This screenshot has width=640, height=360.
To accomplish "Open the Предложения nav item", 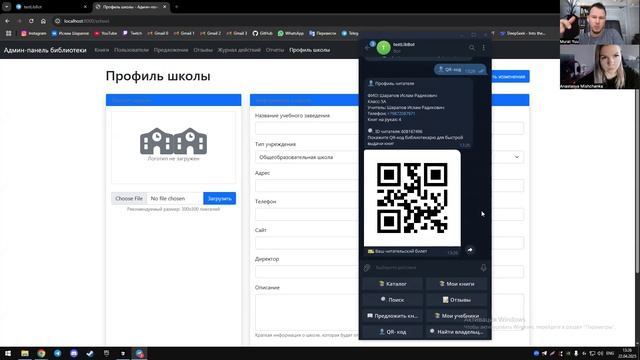I will tap(171, 50).
